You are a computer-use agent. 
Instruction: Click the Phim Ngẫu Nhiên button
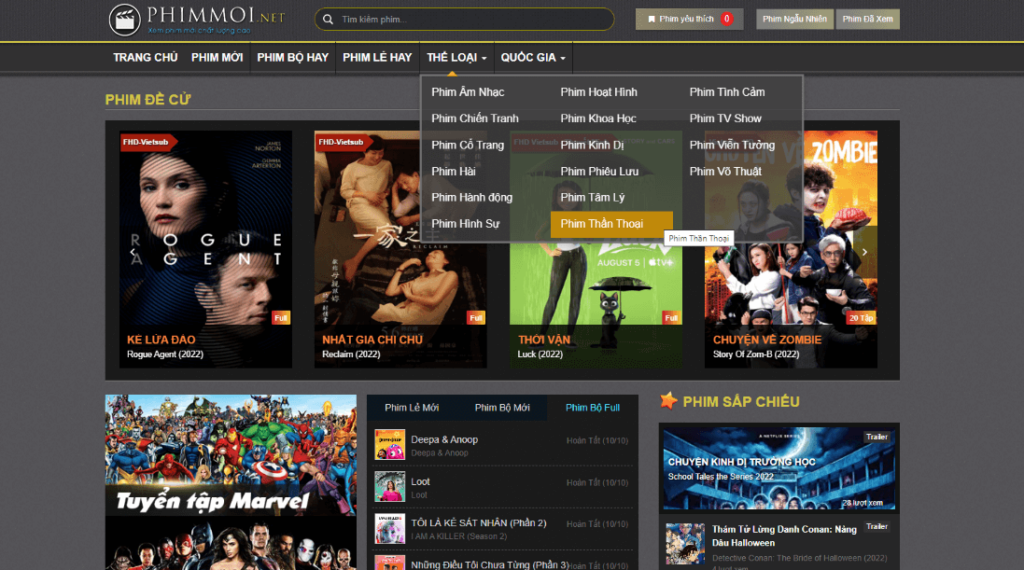[x=795, y=19]
